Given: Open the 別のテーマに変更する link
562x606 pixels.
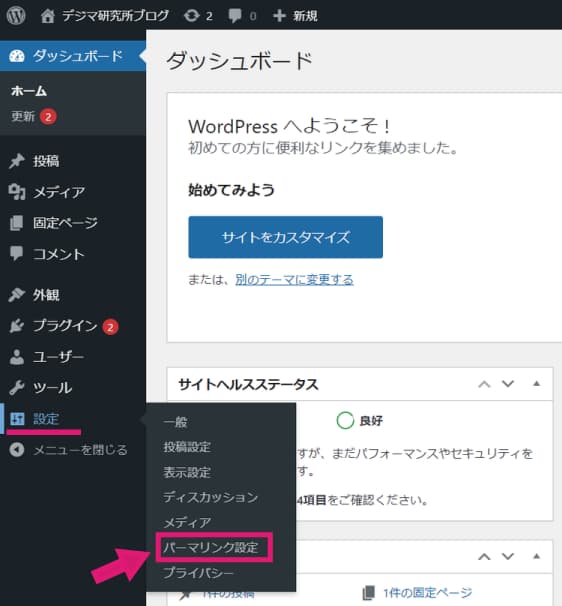Looking at the screenshot, I should (294, 279).
